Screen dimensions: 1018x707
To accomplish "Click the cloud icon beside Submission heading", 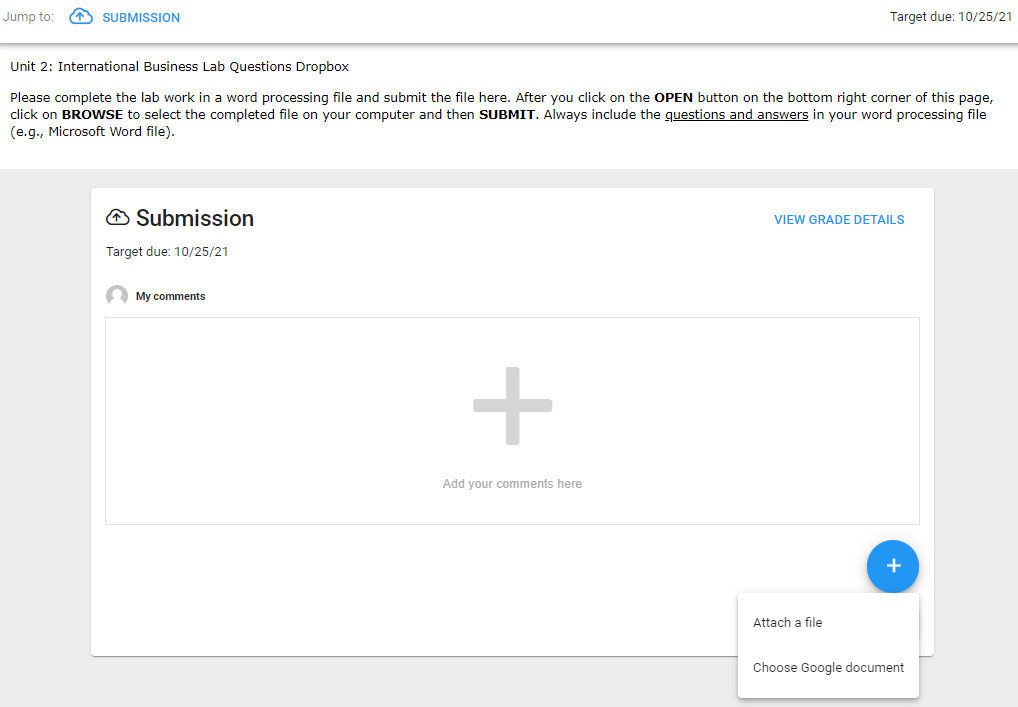I will coord(118,218).
